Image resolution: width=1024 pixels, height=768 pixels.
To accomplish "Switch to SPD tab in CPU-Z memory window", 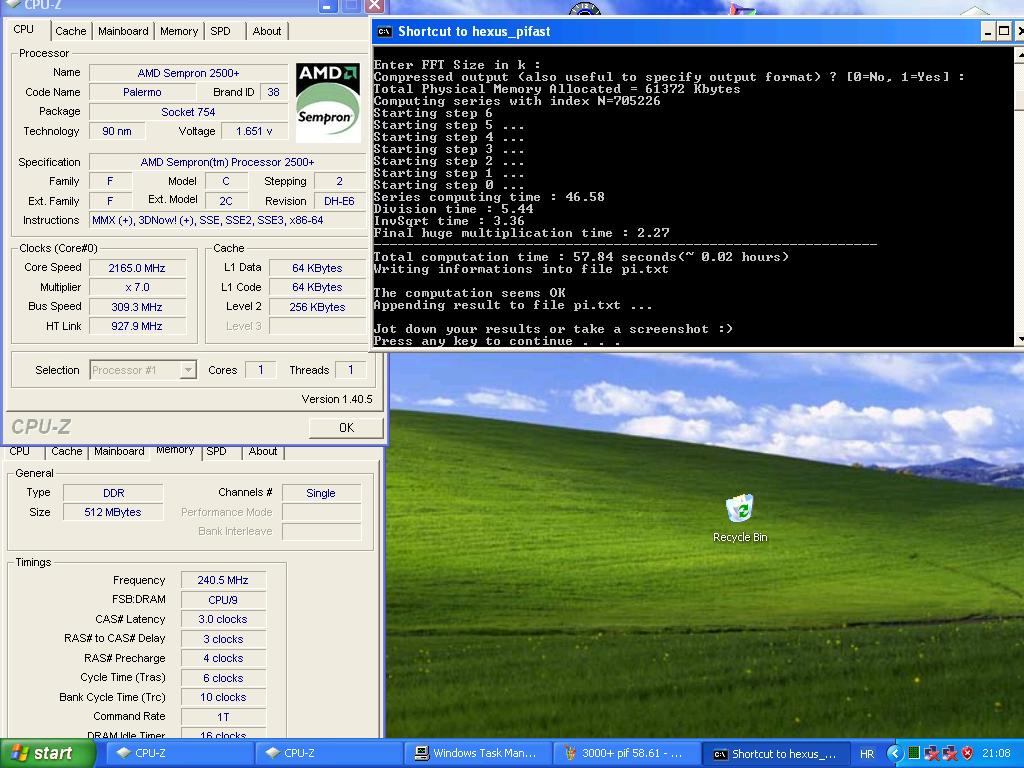I will [216, 451].
